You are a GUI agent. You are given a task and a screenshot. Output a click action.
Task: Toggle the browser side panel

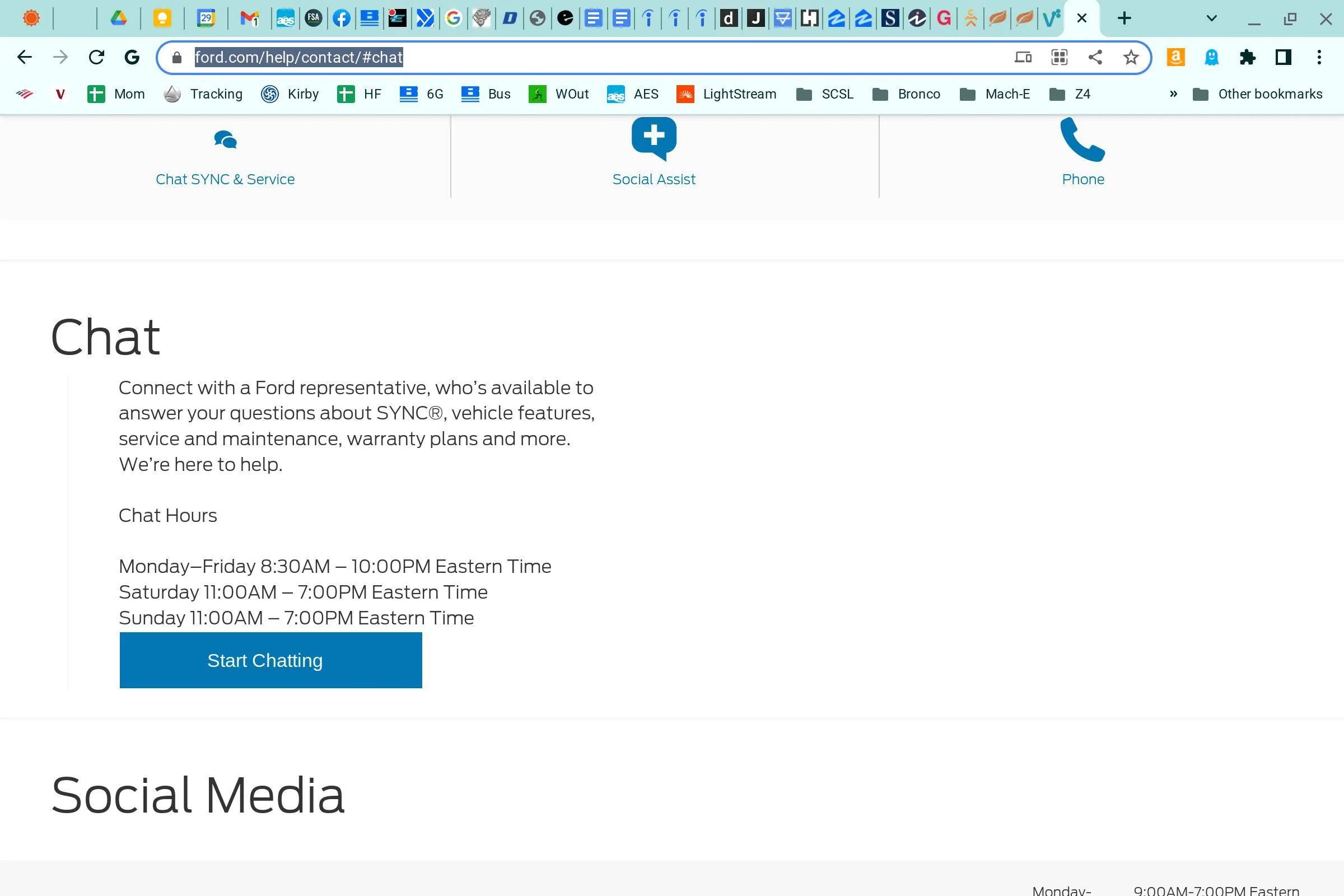[1284, 57]
